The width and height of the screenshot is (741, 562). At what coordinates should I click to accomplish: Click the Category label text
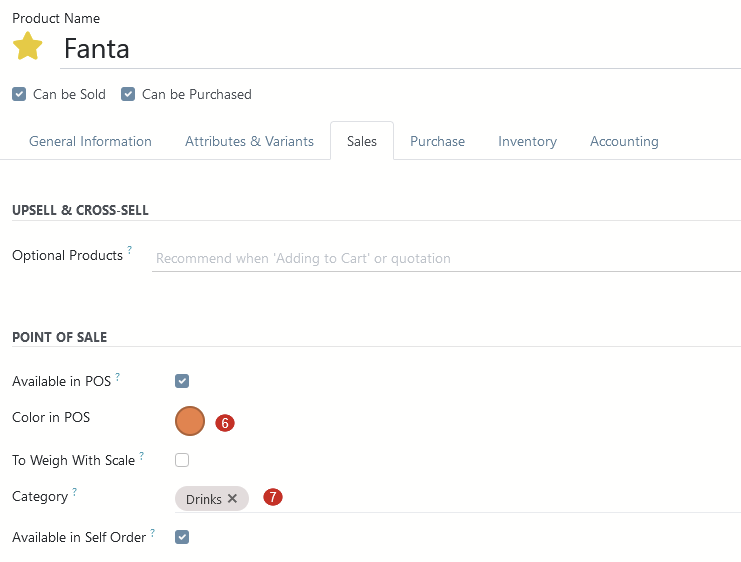coord(40,497)
